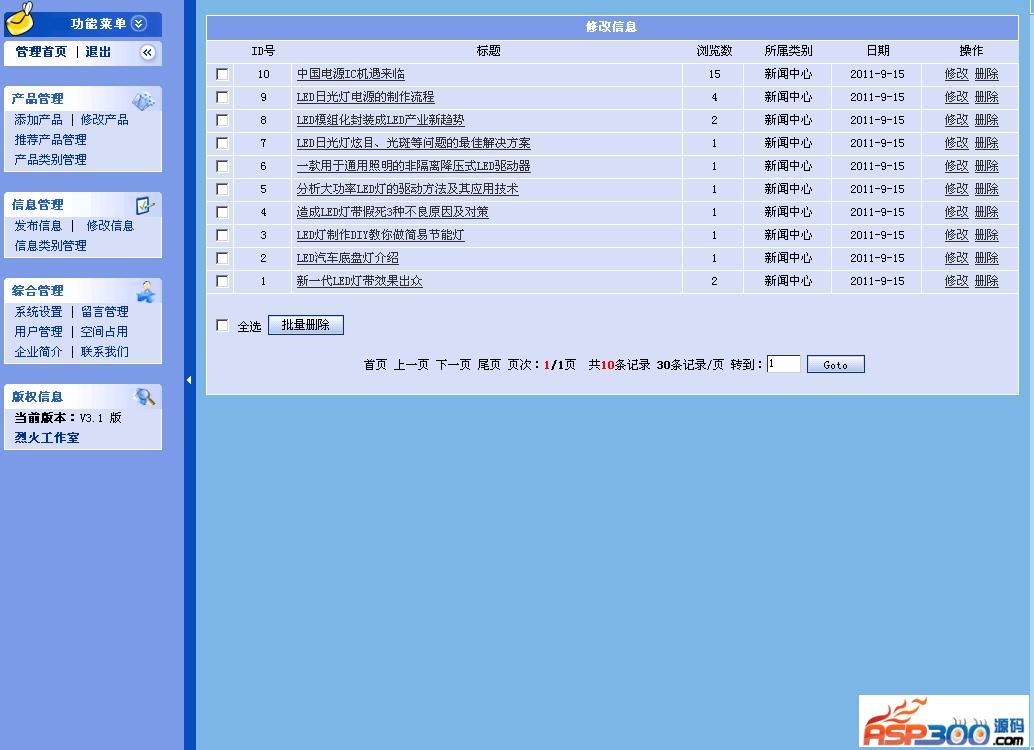Click 当前版本 V3.1 版 text

[68, 418]
